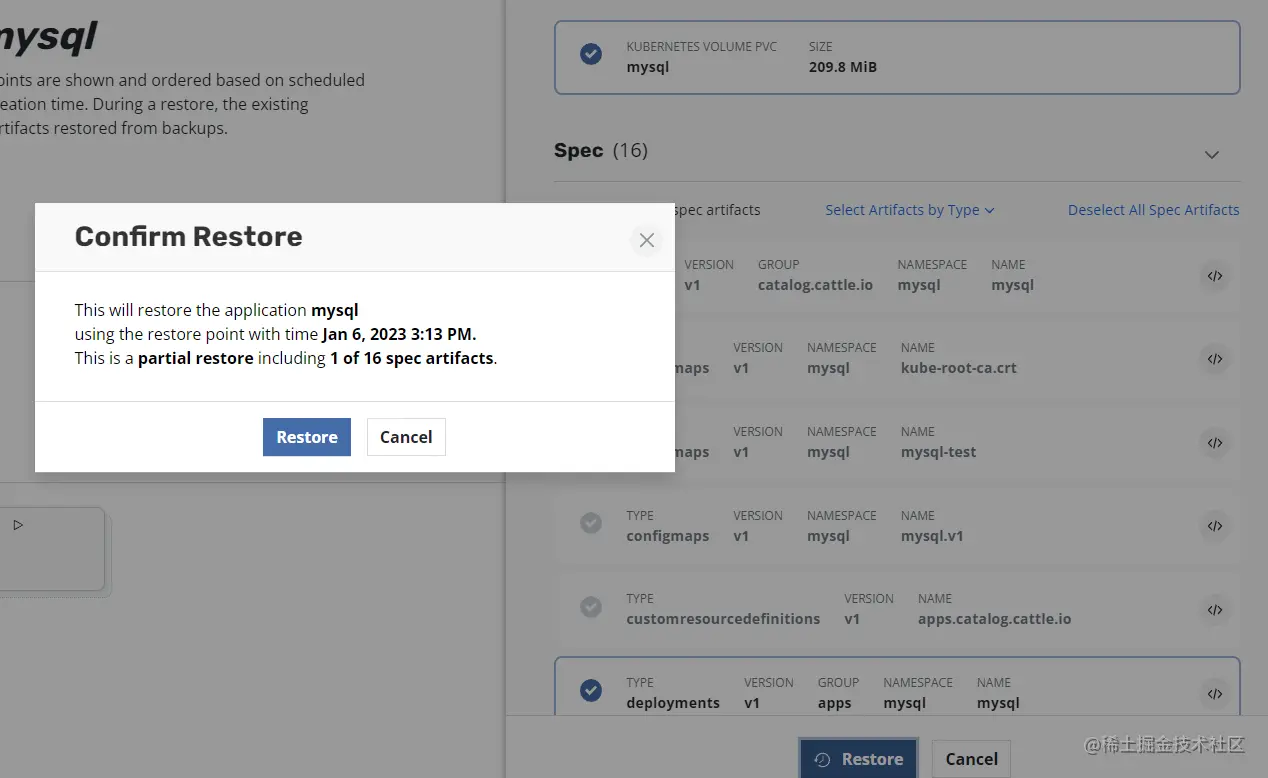Toggle the configmaps mysql.v1 checkbox
This screenshot has width=1268, height=778.
[591, 523]
